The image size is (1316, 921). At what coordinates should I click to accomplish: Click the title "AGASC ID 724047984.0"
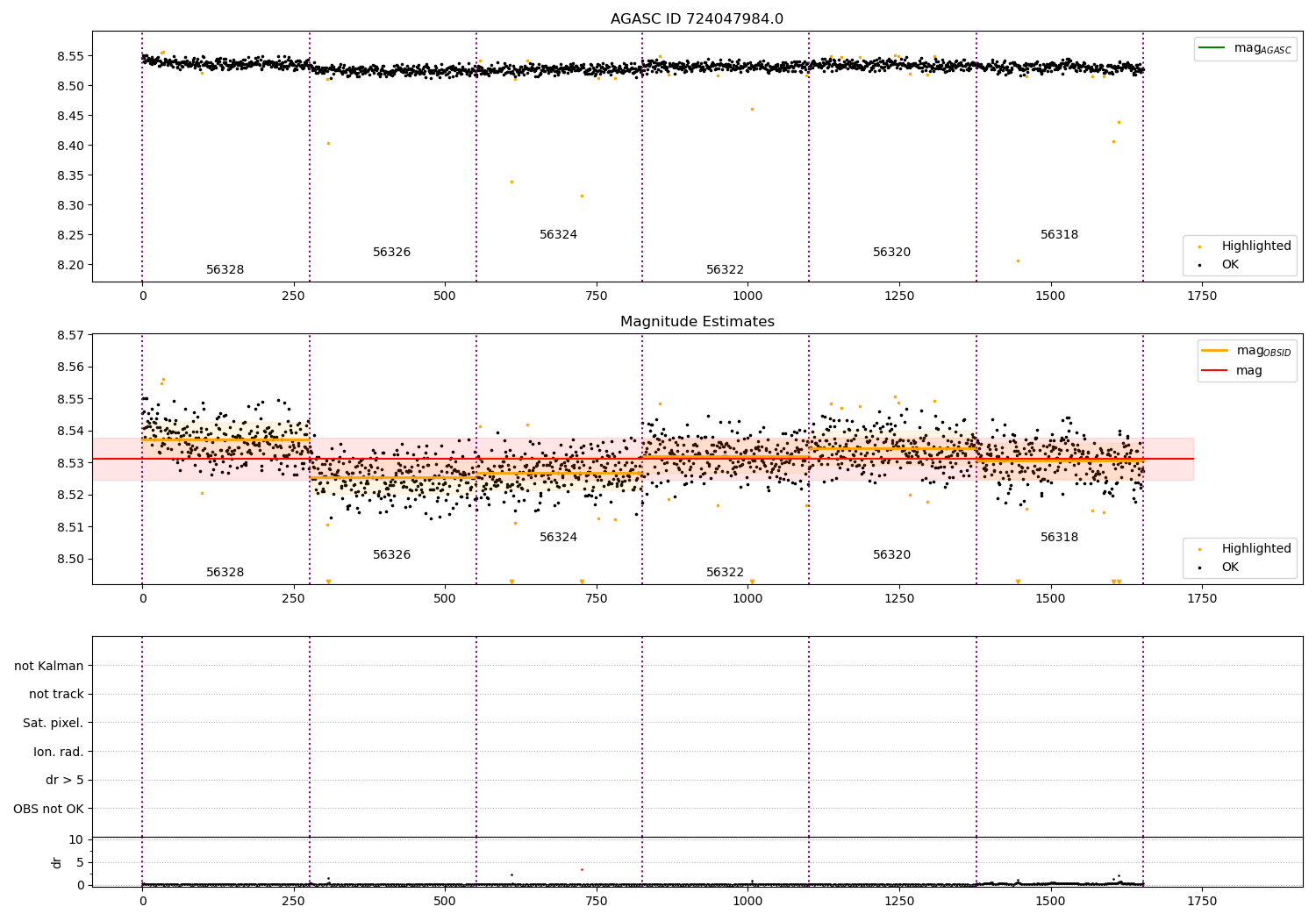tap(697, 19)
